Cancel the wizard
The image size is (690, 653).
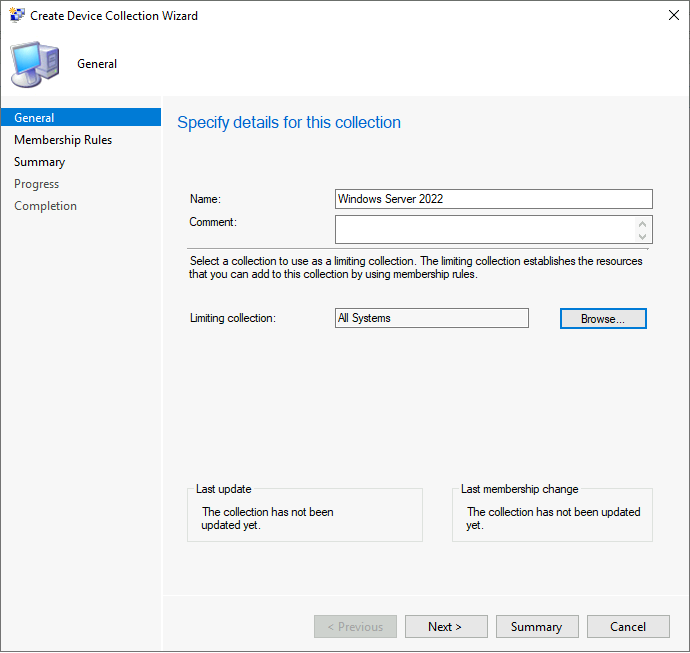pyautogui.click(x=628, y=627)
